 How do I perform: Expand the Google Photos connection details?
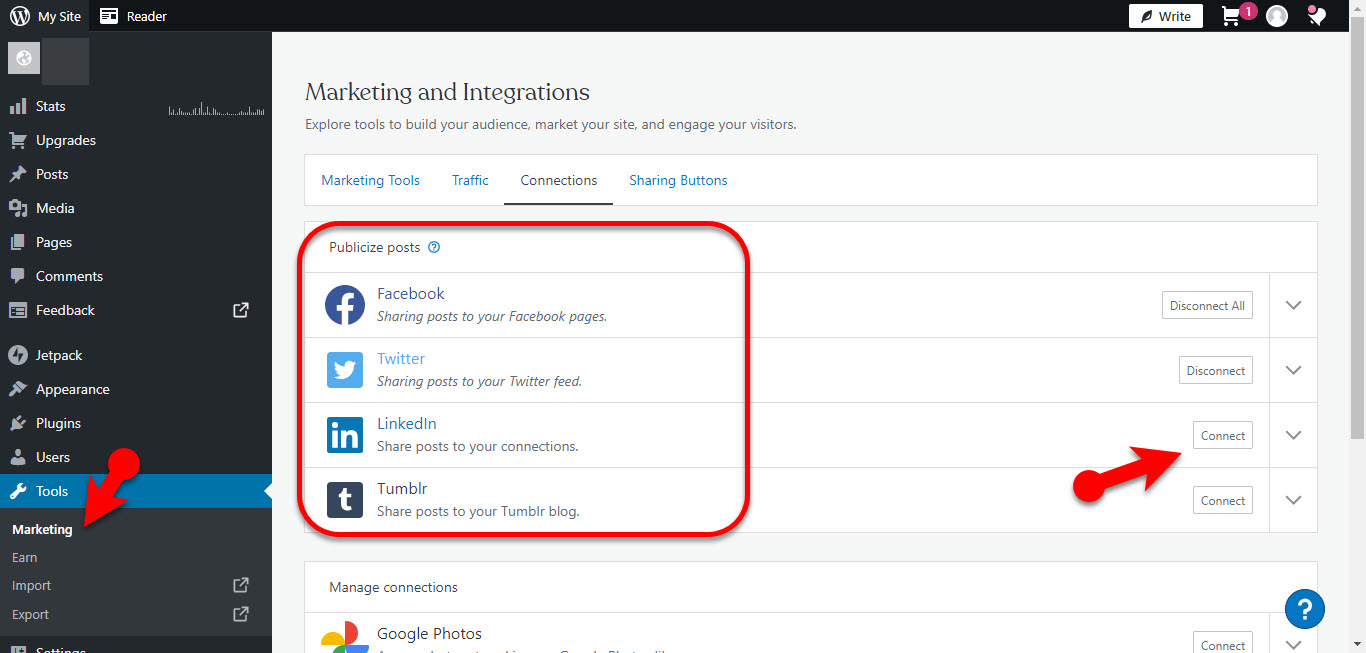(x=1293, y=644)
